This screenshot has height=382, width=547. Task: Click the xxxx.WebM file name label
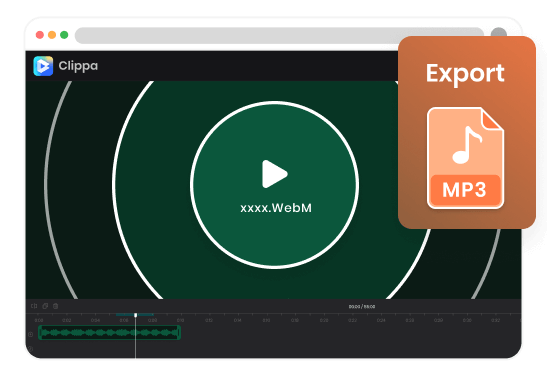pyautogui.click(x=276, y=208)
